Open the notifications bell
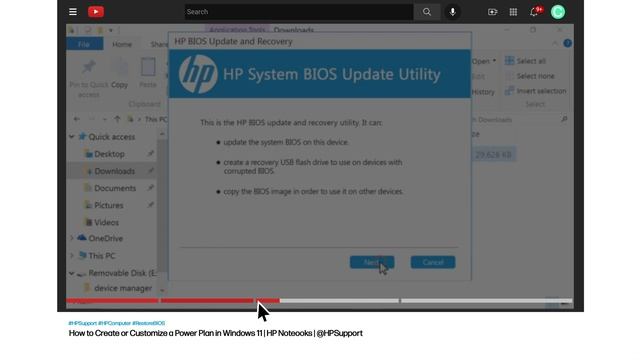The height and width of the screenshot is (360, 640). pos(534,12)
